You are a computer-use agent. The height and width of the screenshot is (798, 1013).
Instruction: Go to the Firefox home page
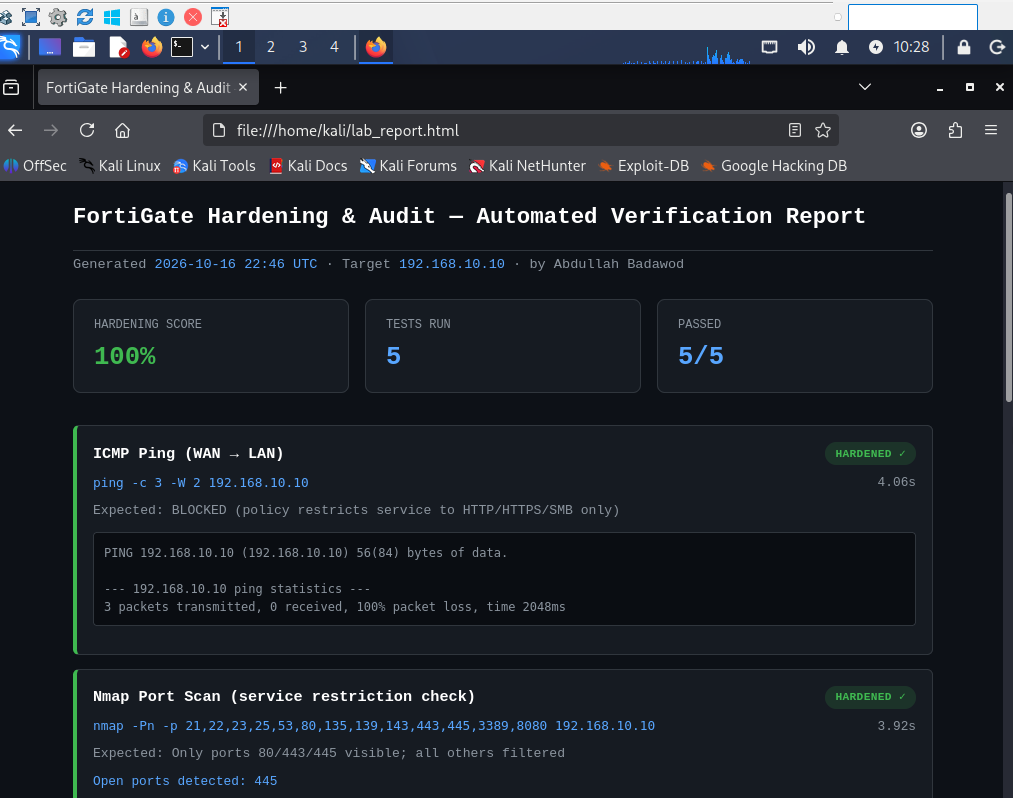[122, 131]
